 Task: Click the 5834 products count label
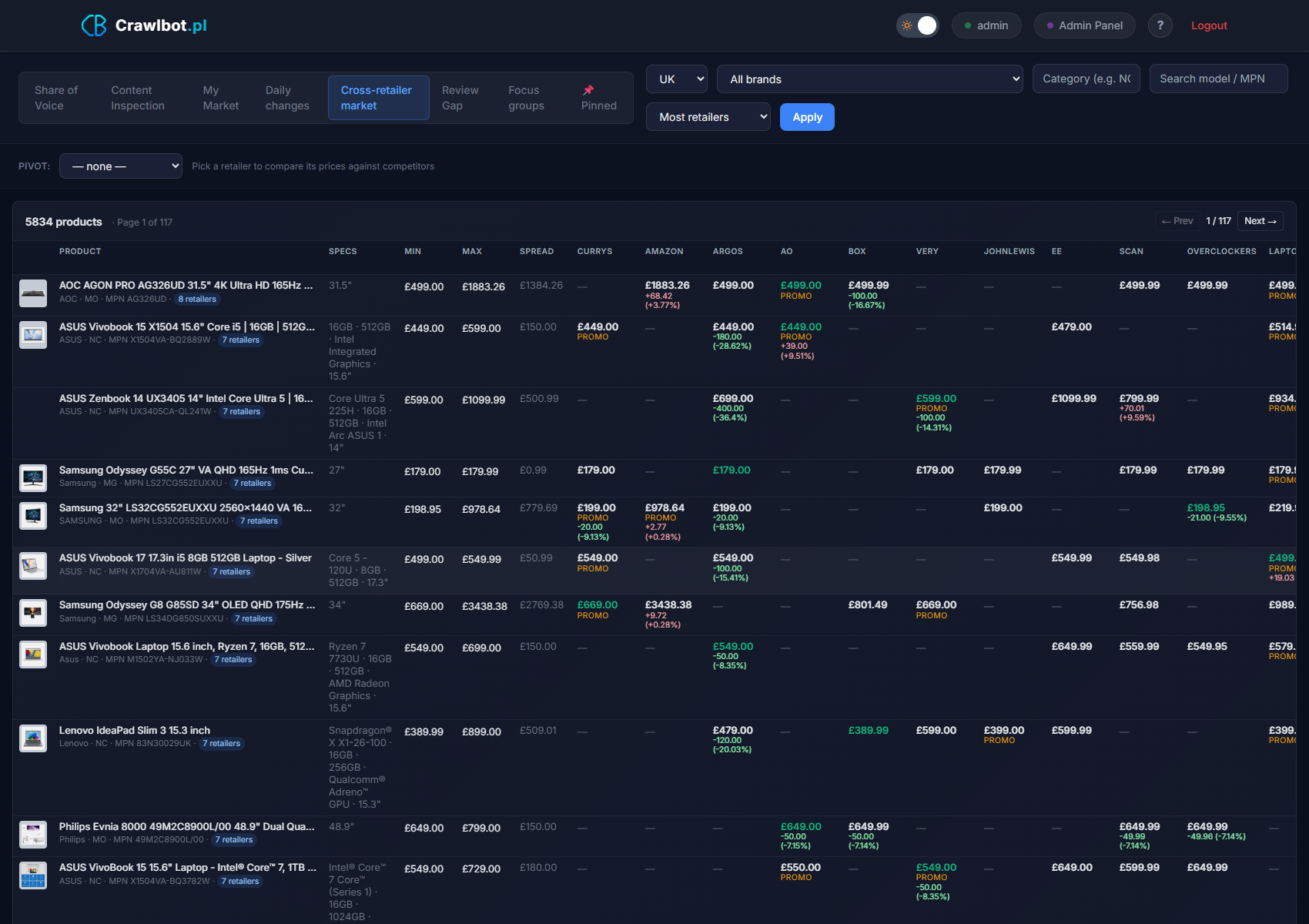click(x=64, y=222)
